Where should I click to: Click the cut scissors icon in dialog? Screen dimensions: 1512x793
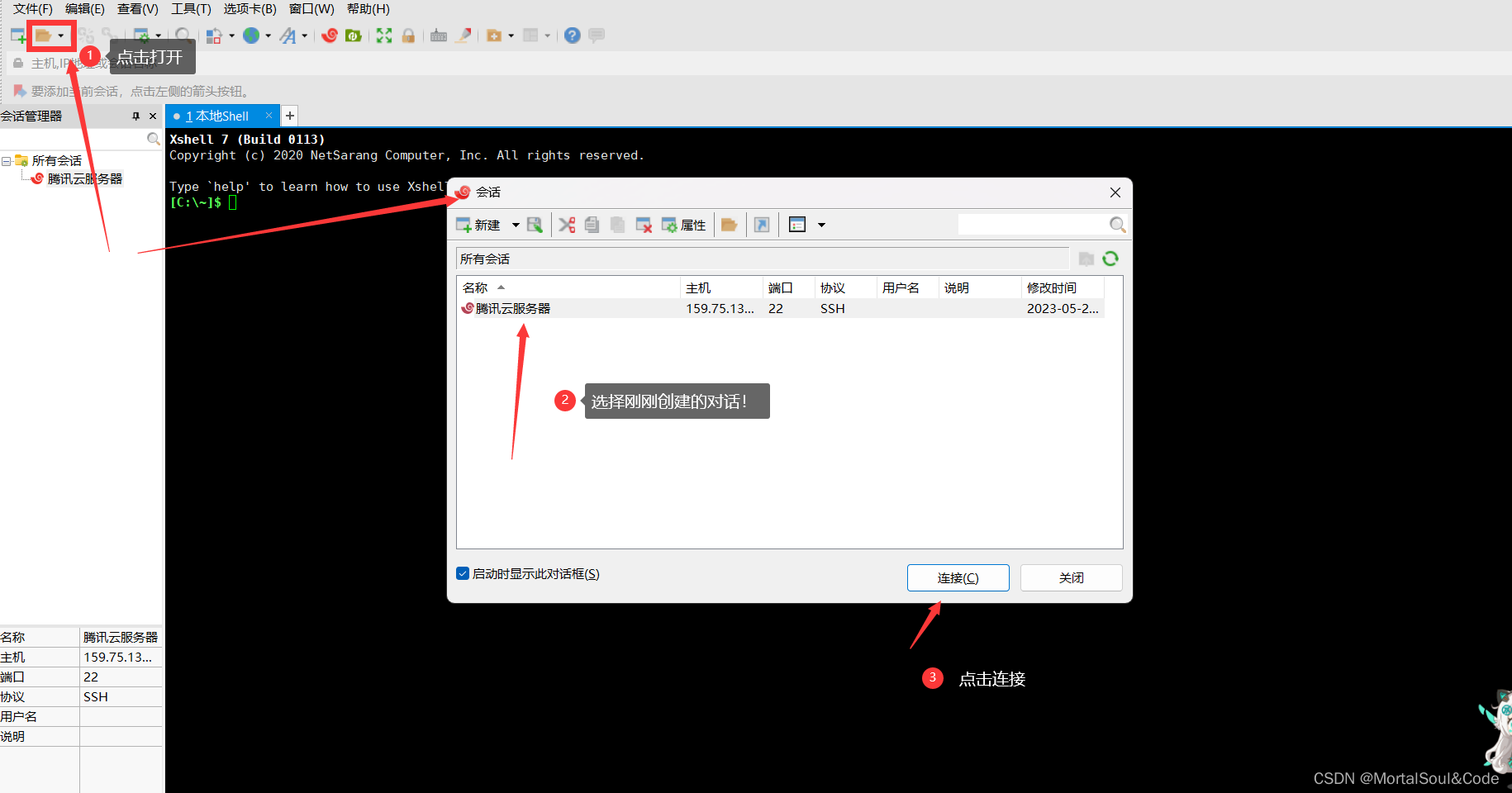point(567,226)
